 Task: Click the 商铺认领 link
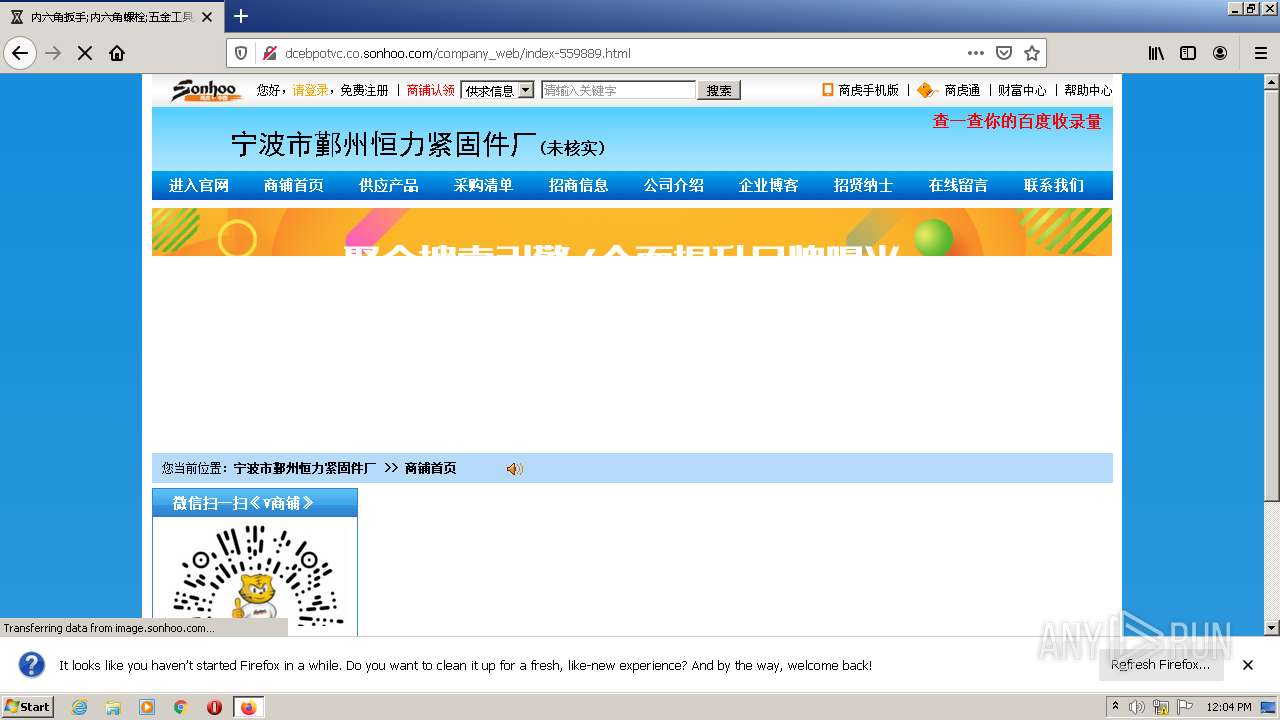(431, 90)
